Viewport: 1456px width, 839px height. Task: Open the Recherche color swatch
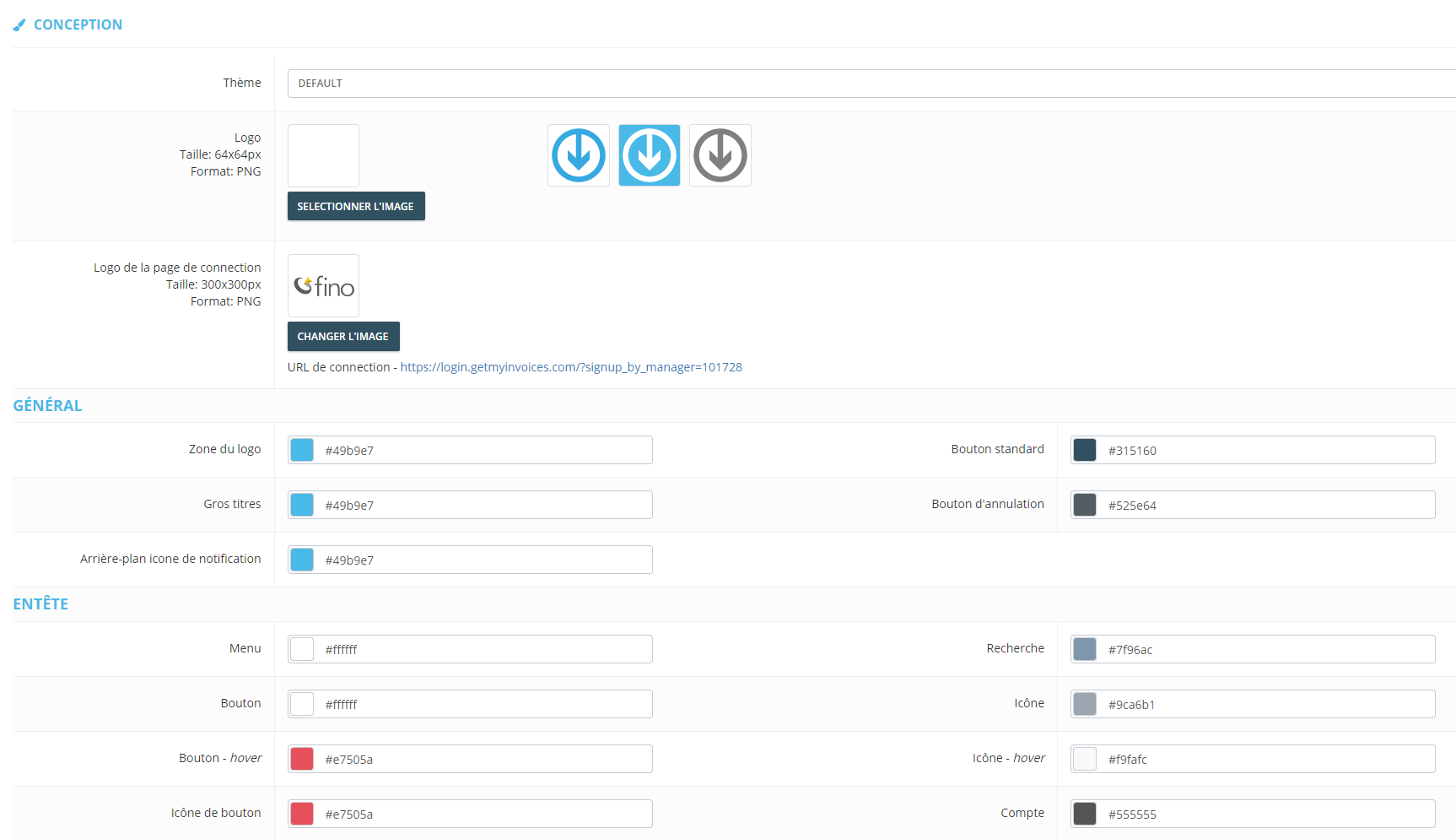1085,649
